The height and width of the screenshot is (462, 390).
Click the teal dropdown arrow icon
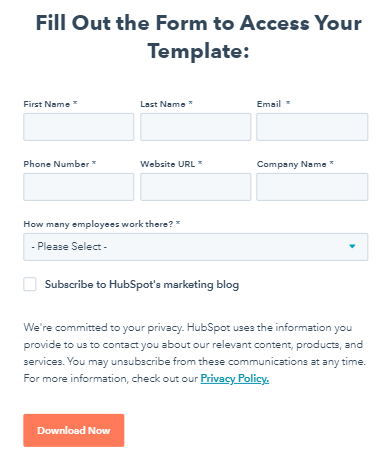coord(352,246)
